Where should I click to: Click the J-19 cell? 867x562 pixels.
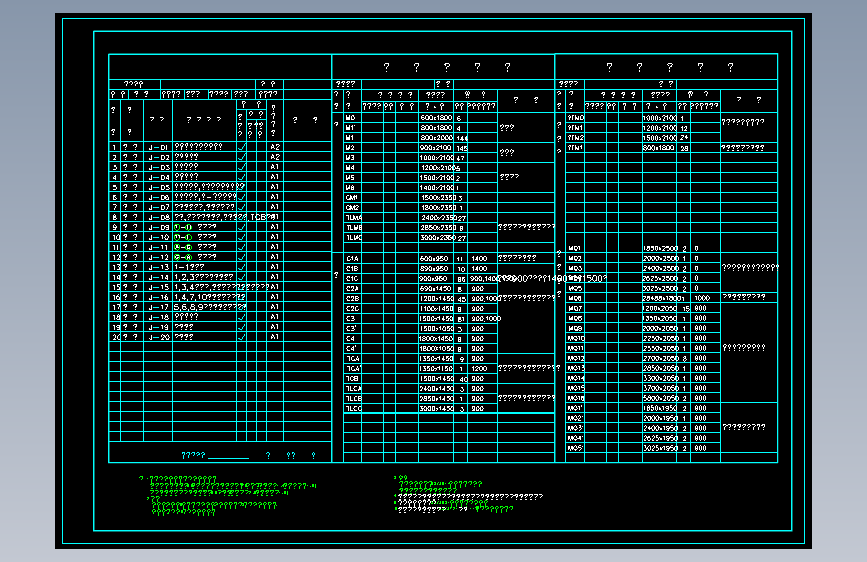pyautogui.click(x=158, y=327)
